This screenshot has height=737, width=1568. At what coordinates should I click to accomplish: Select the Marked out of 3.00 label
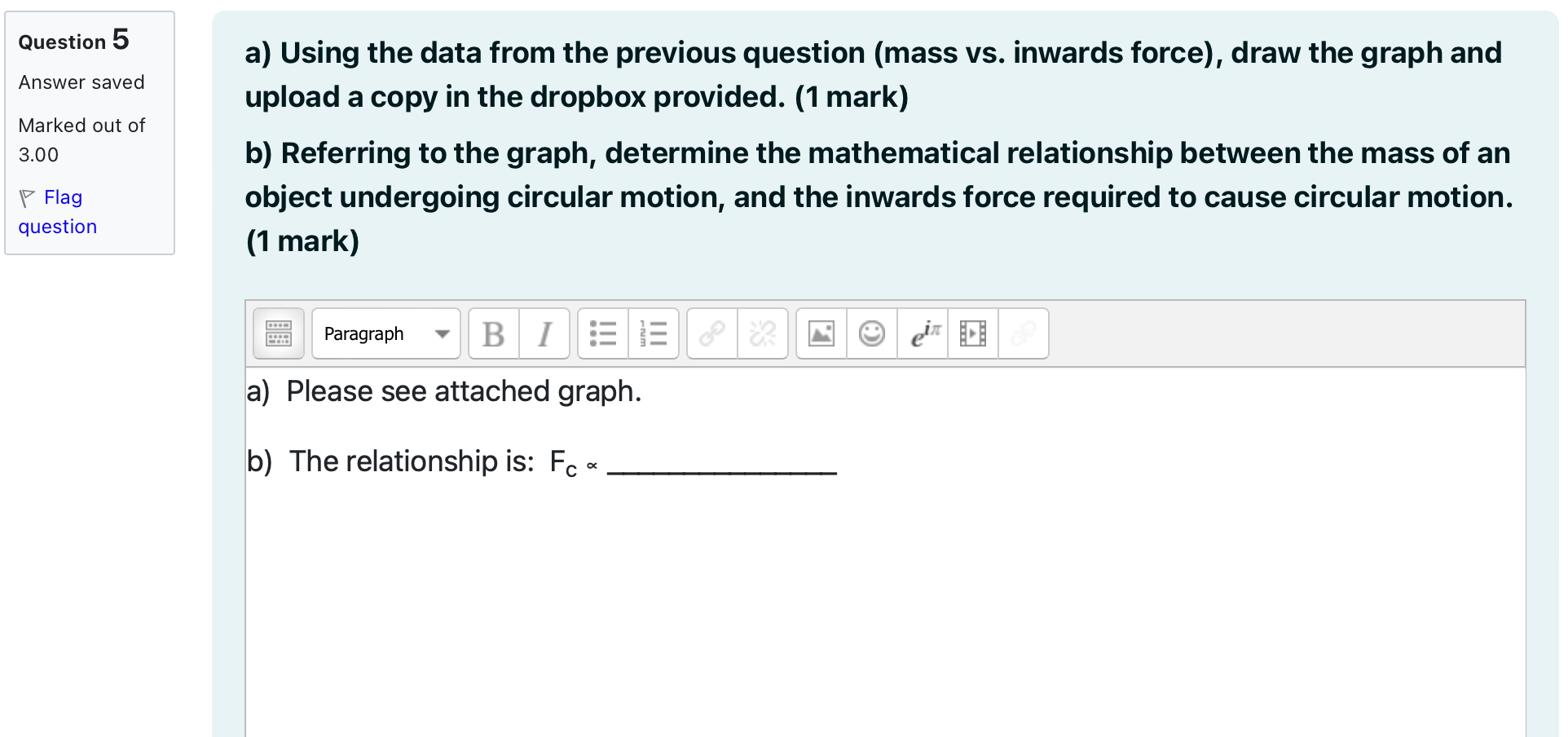click(x=81, y=139)
